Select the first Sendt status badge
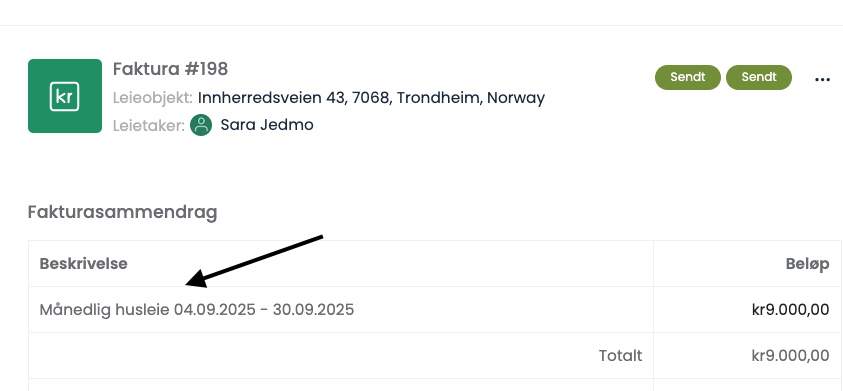Image resolution: width=843 pixels, height=391 pixels. pyautogui.click(x=688, y=77)
